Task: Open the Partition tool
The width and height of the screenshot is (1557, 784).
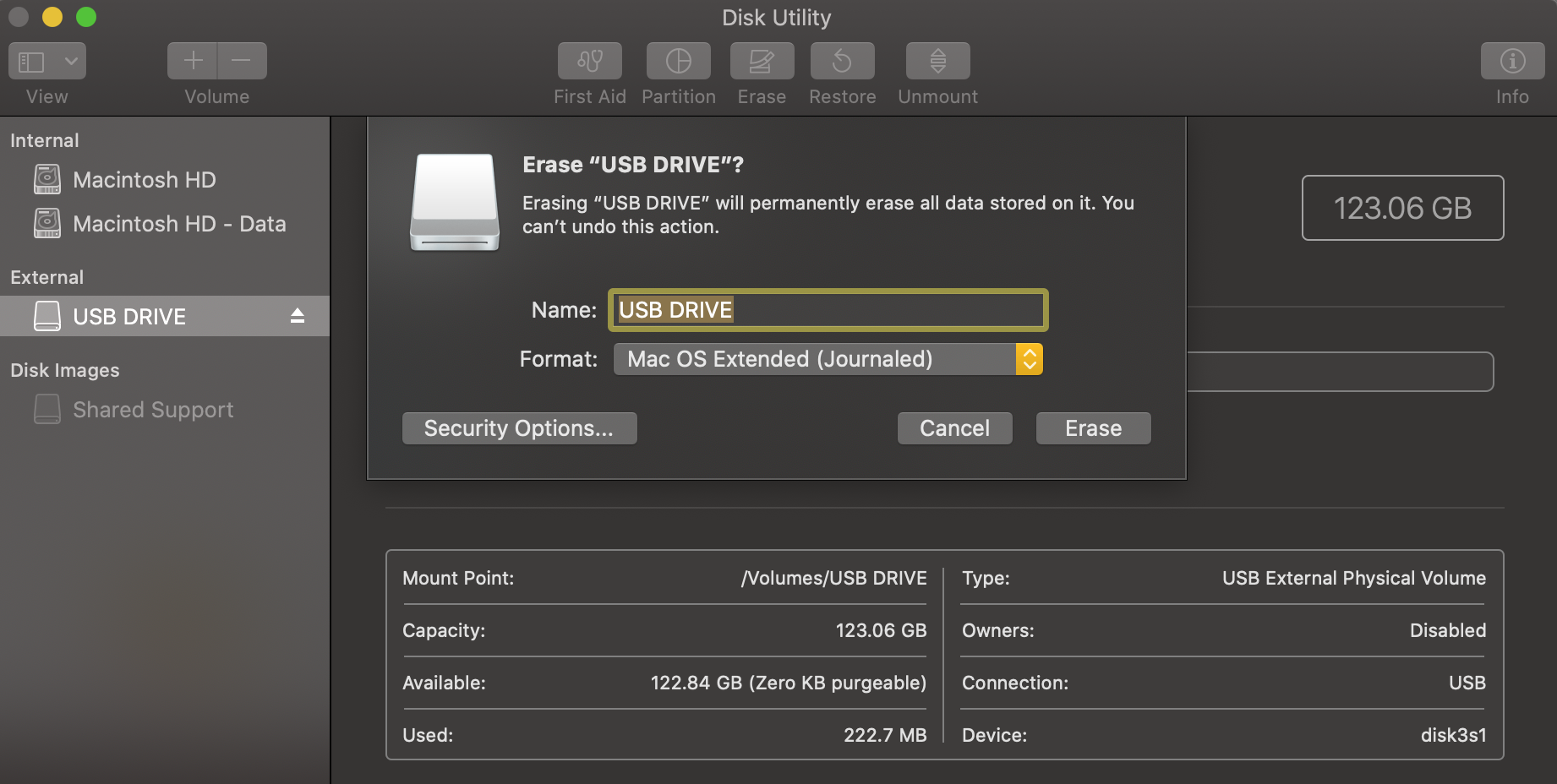Action: (677, 60)
